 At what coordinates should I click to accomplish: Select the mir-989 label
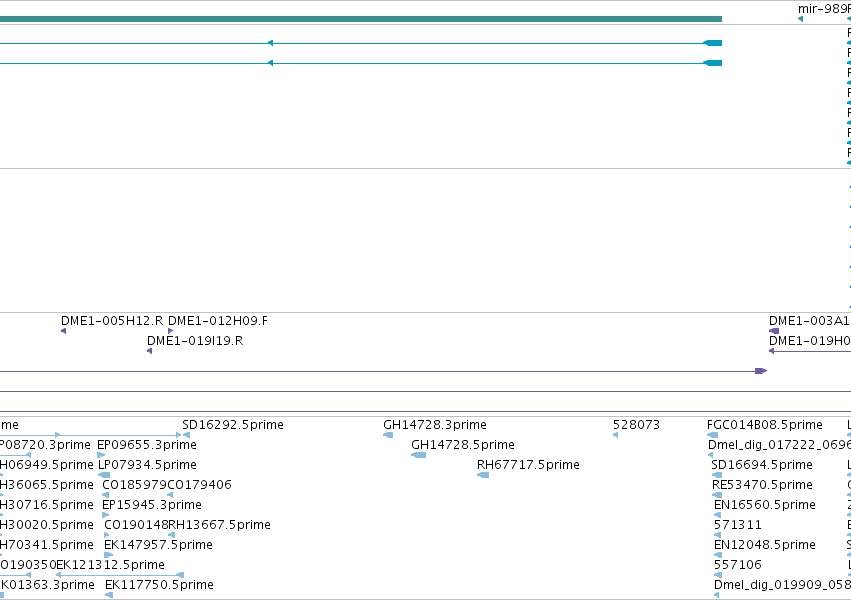click(x=822, y=9)
